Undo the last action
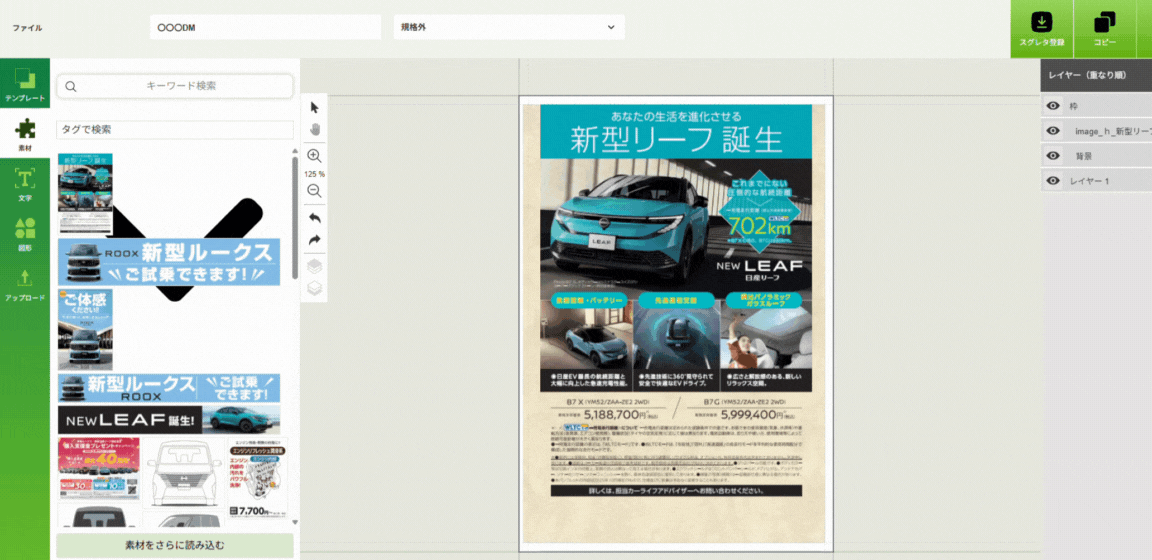This screenshot has width=1152, height=560. 315,217
